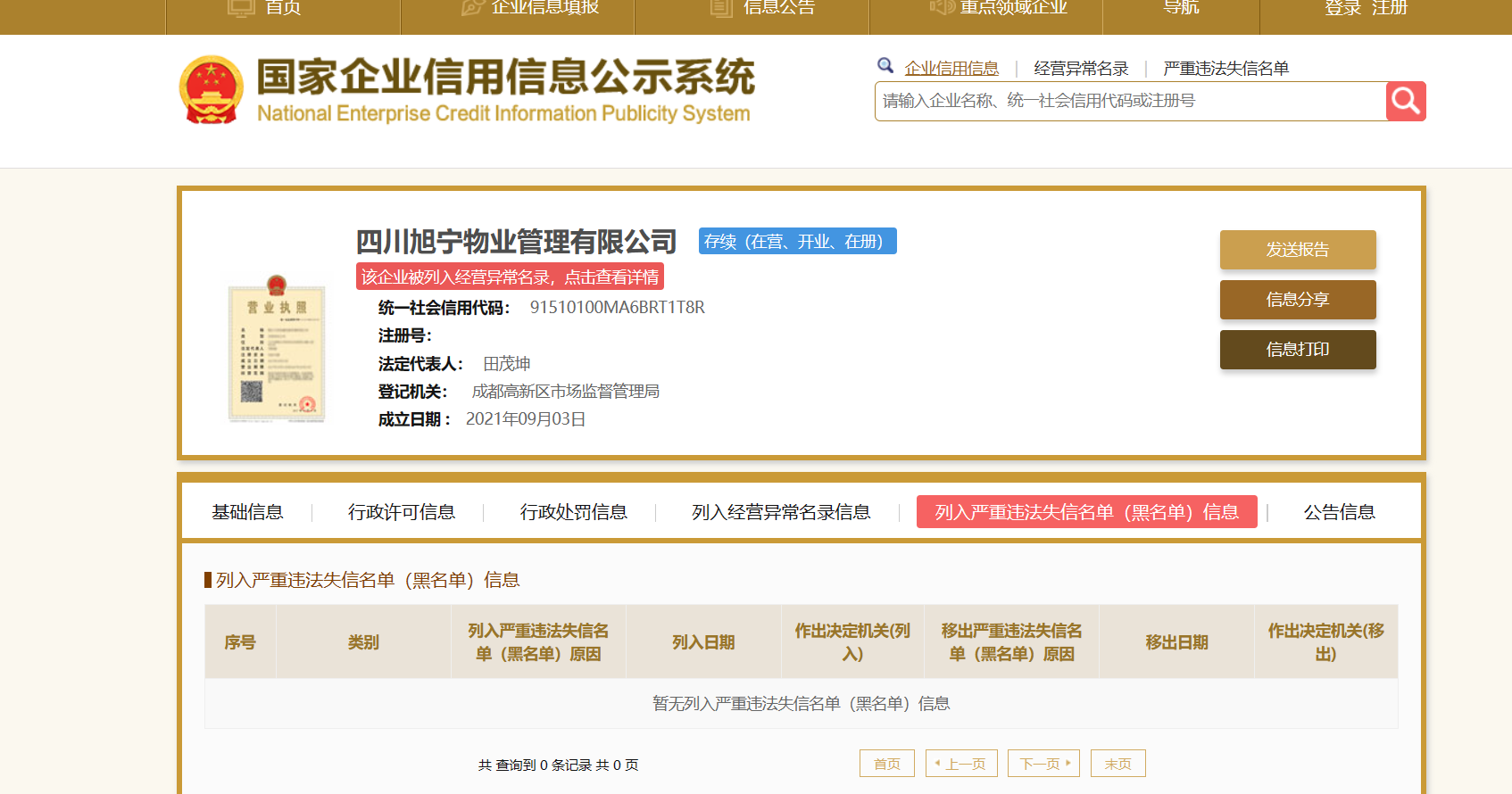Open 首页 in top navigation
1512x794 pixels.
click(x=283, y=8)
